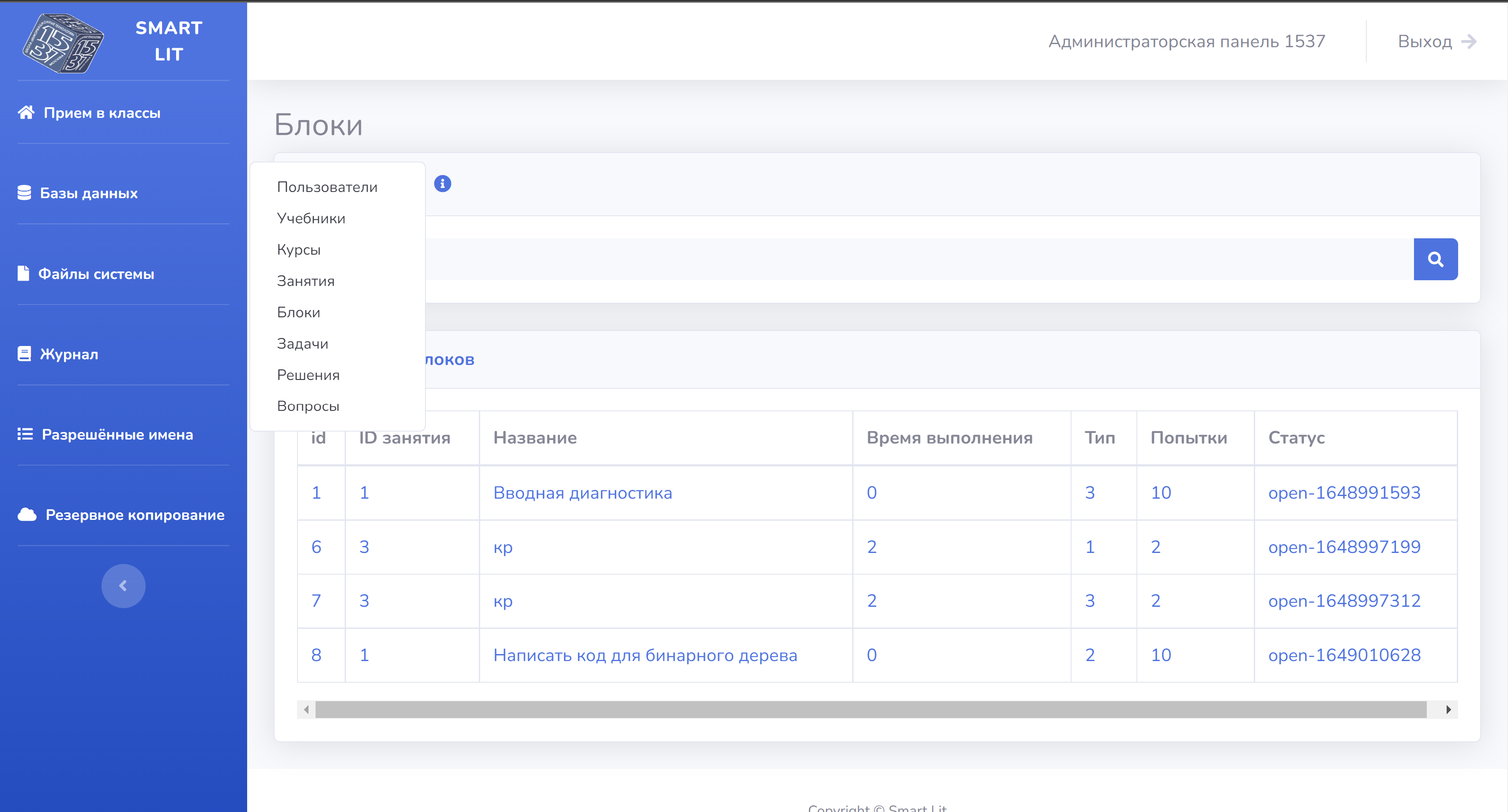Click the list icon beside Разрешённые имена
Screen dimensions: 1508x812
25,434
